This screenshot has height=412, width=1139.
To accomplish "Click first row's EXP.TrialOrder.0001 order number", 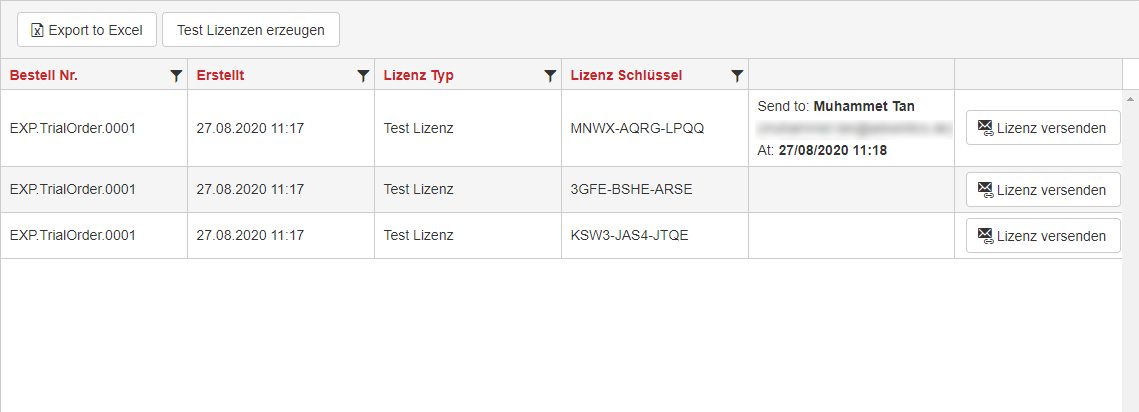I will tap(73, 129).
